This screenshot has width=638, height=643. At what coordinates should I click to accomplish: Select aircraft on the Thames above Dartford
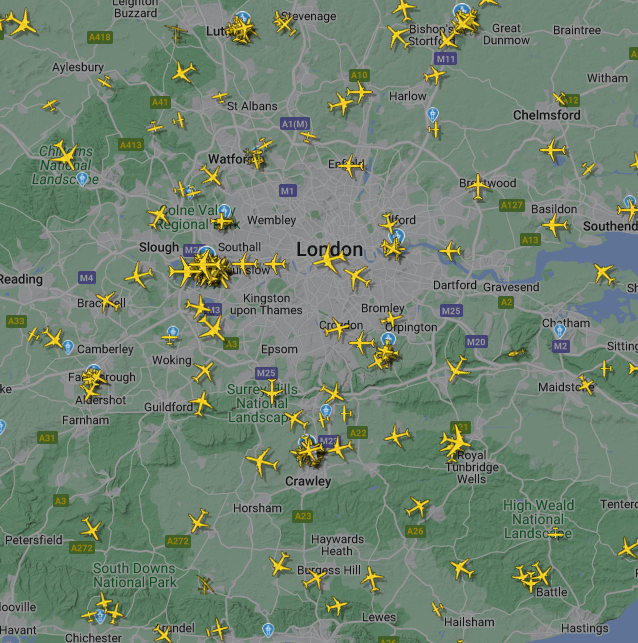[450, 251]
